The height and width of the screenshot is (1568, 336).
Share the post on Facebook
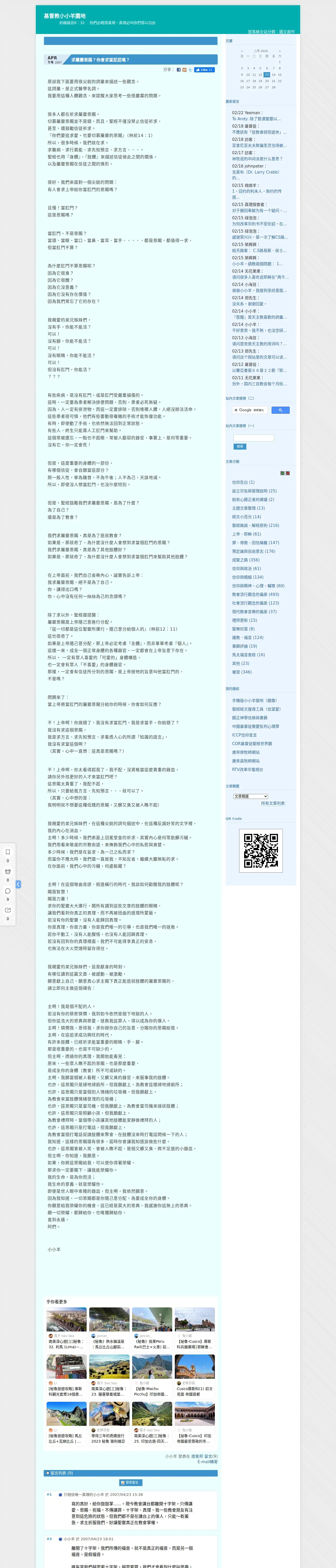pyautogui.click(x=179, y=70)
